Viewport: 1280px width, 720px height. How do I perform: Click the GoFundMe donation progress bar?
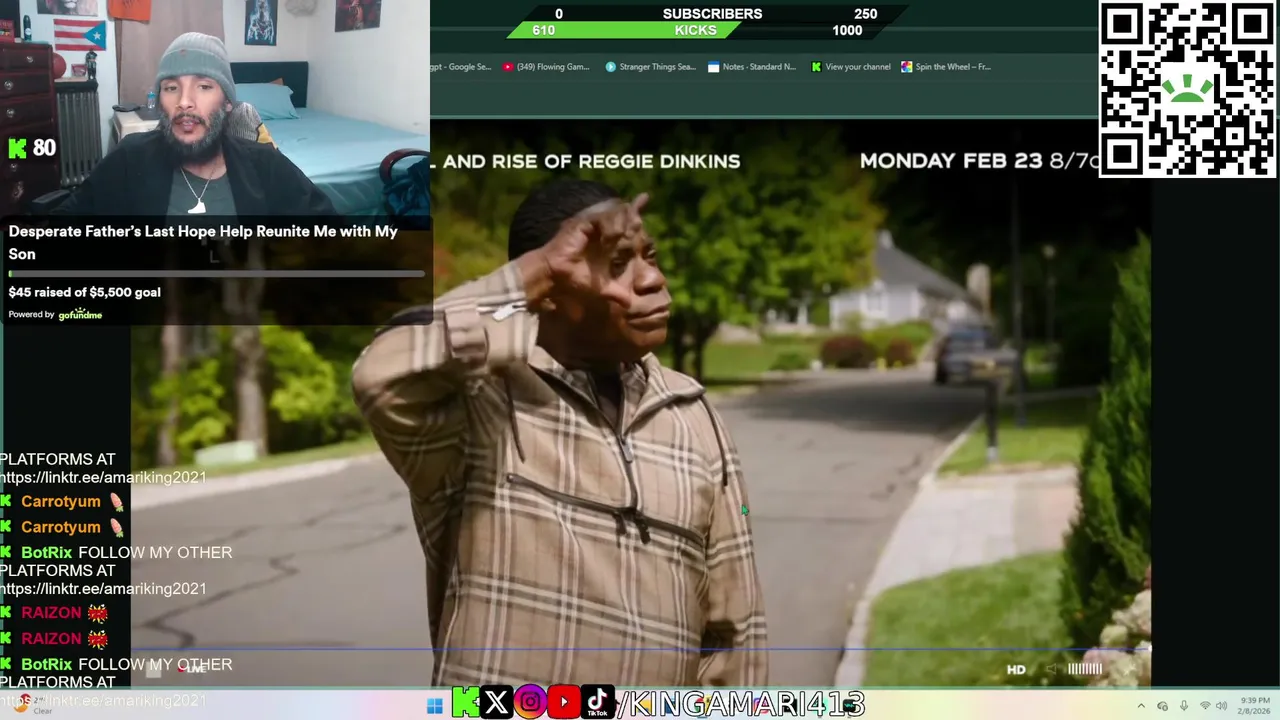point(216,273)
